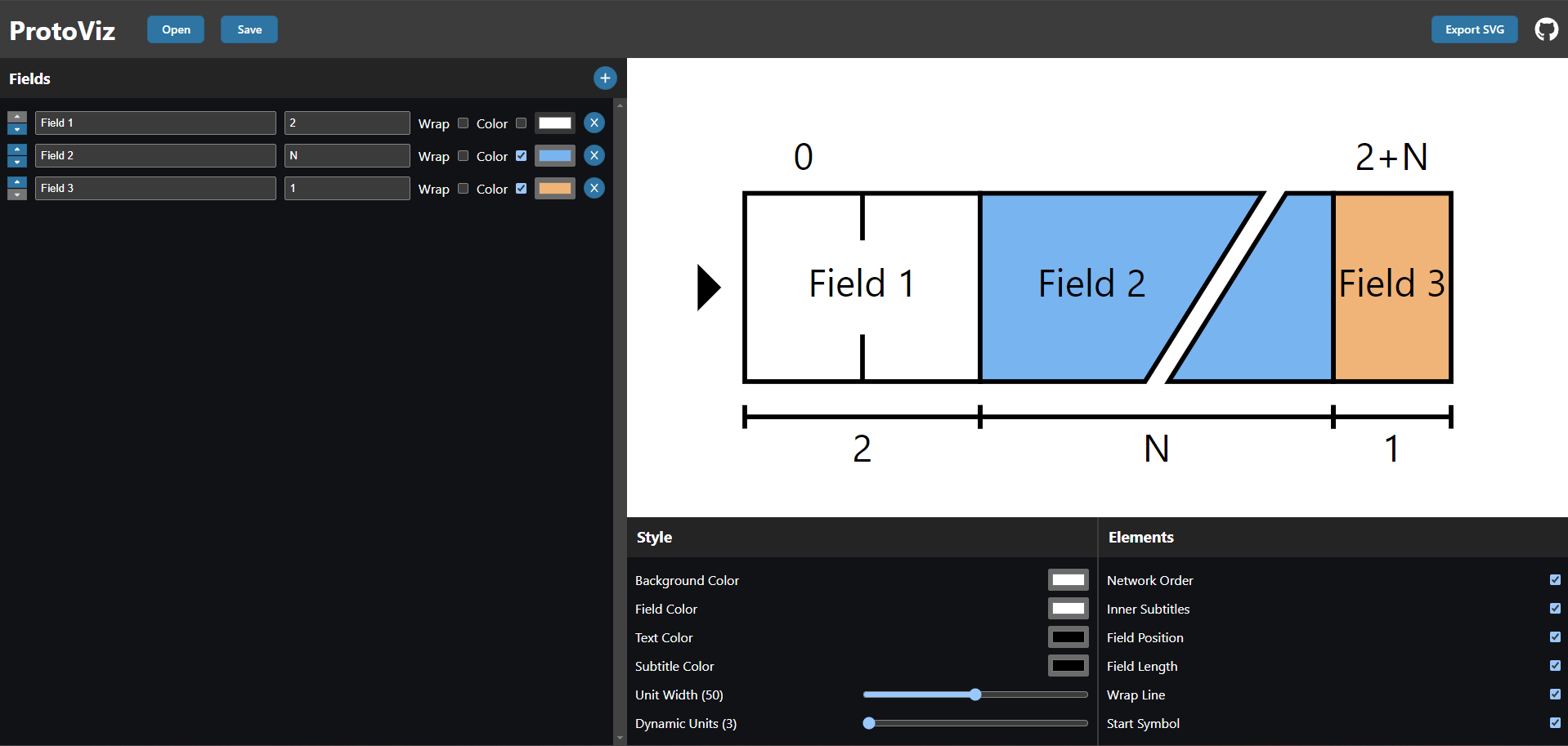Viewport: 1568px width, 746px height.
Task: Move Field 1 down with arrow
Action: pyautogui.click(x=17, y=129)
